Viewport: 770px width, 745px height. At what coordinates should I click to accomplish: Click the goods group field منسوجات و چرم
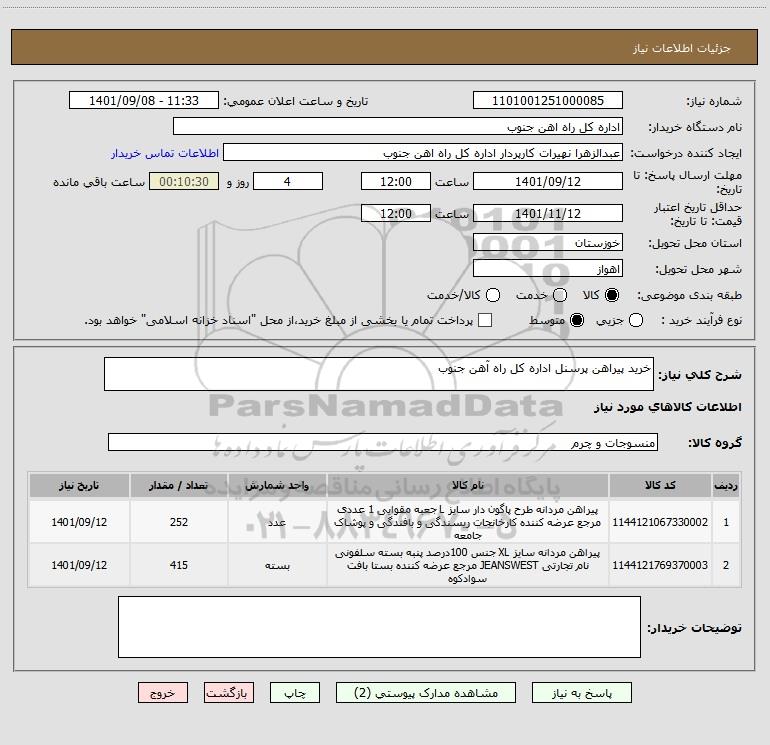point(383,442)
